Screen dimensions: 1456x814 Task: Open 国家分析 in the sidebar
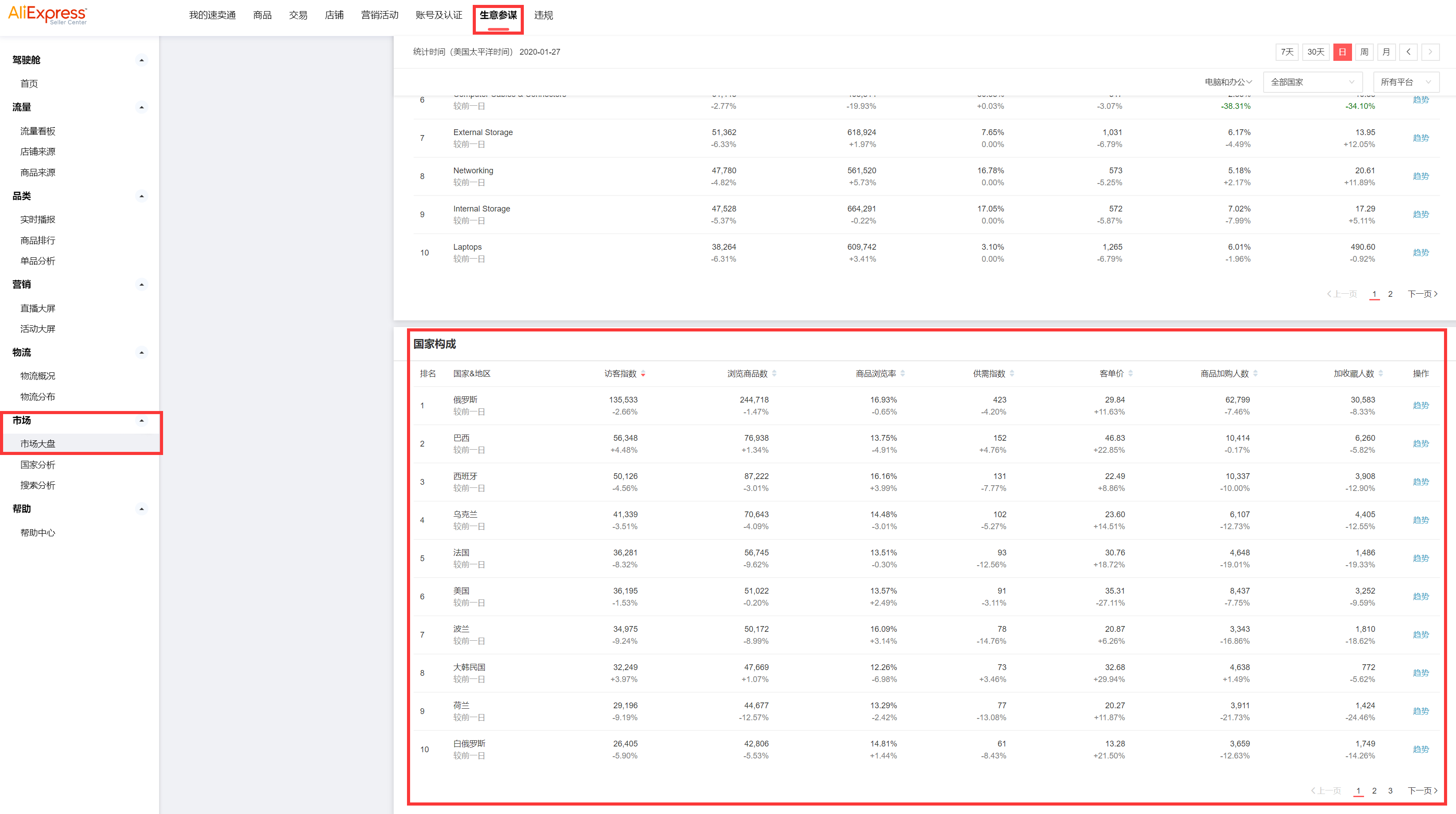[38, 465]
